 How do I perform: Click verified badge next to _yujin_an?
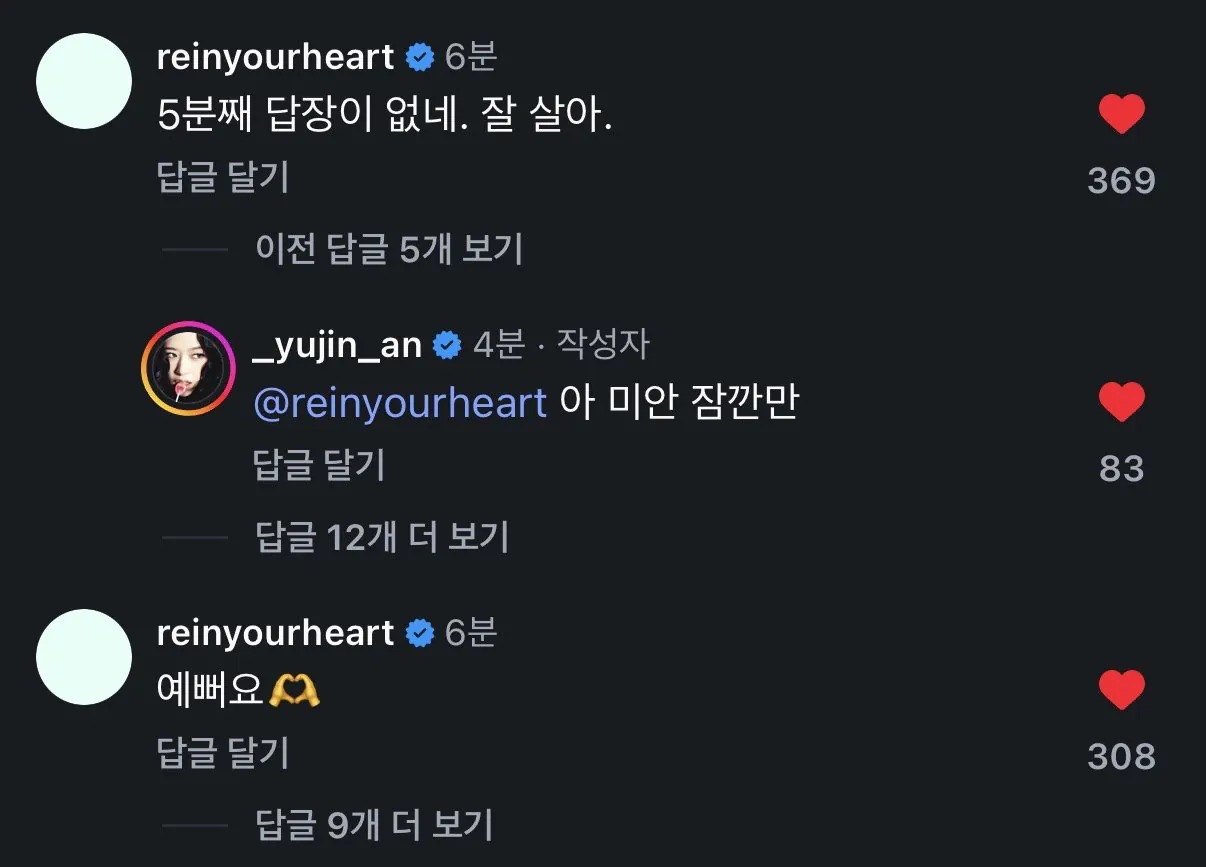(x=447, y=346)
